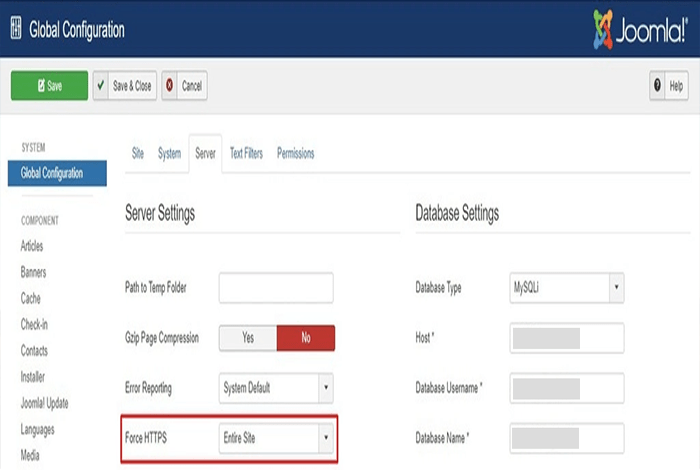This screenshot has width=700, height=470.
Task: Open the Database Type dropdown
Action: (567, 288)
